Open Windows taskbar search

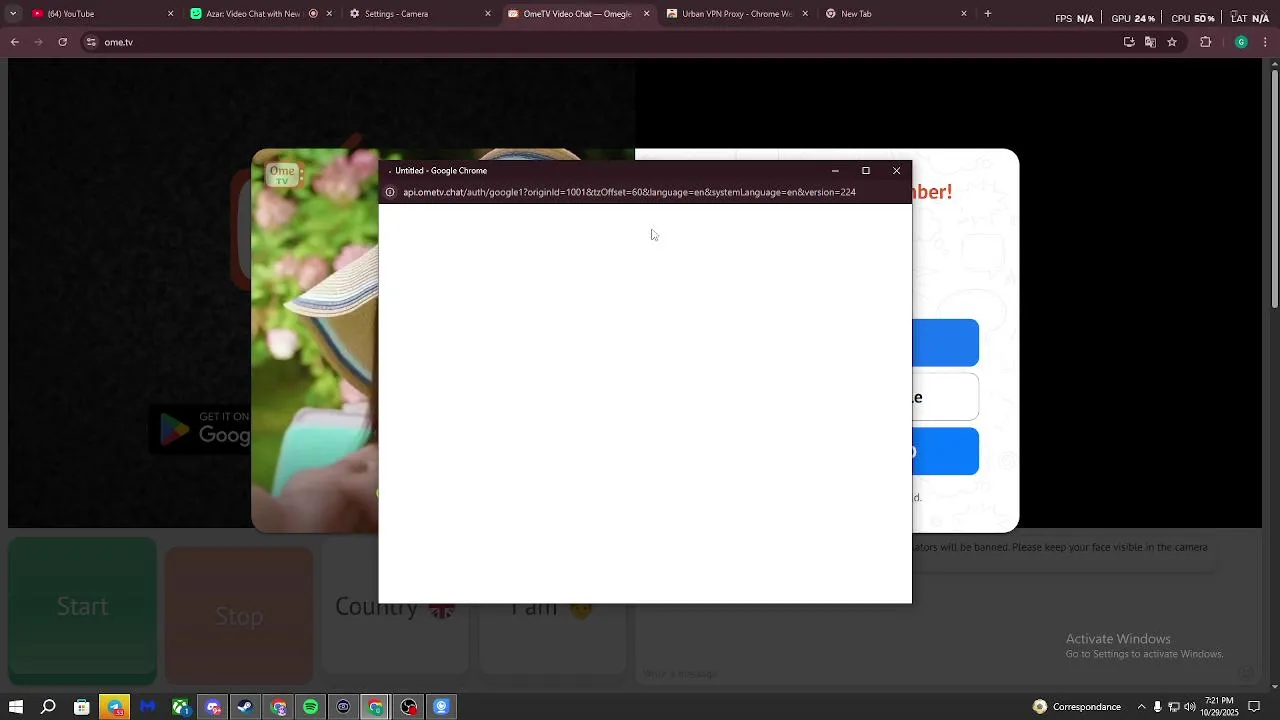pos(48,707)
